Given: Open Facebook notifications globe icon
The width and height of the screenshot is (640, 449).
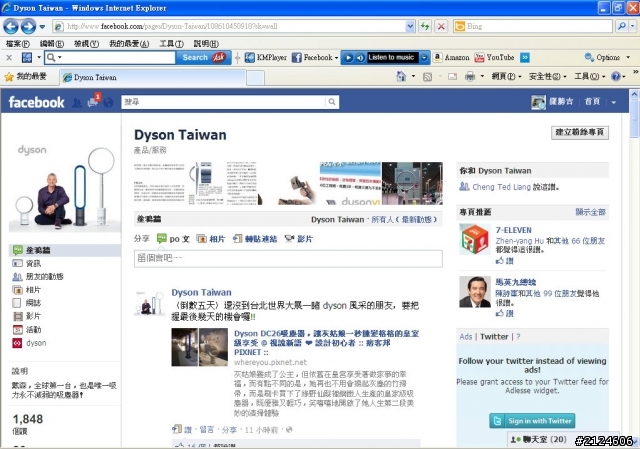Looking at the screenshot, I should [109, 102].
